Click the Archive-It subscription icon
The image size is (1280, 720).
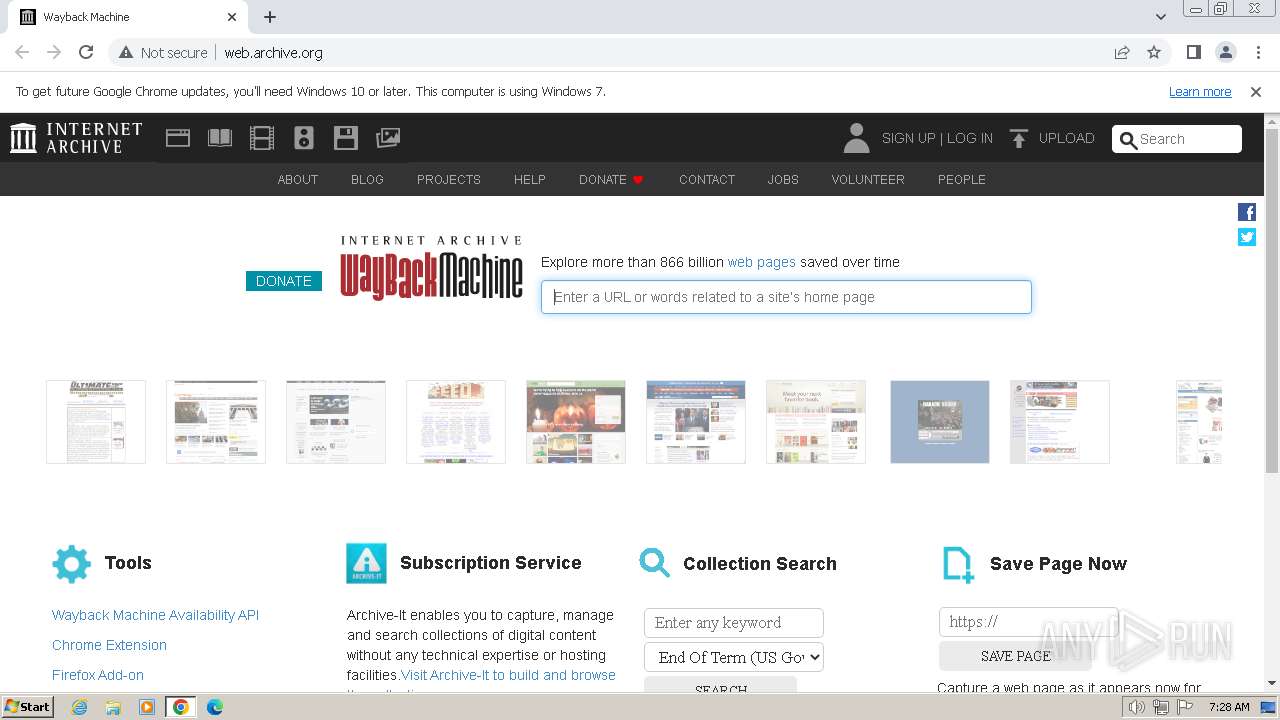click(x=366, y=564)
